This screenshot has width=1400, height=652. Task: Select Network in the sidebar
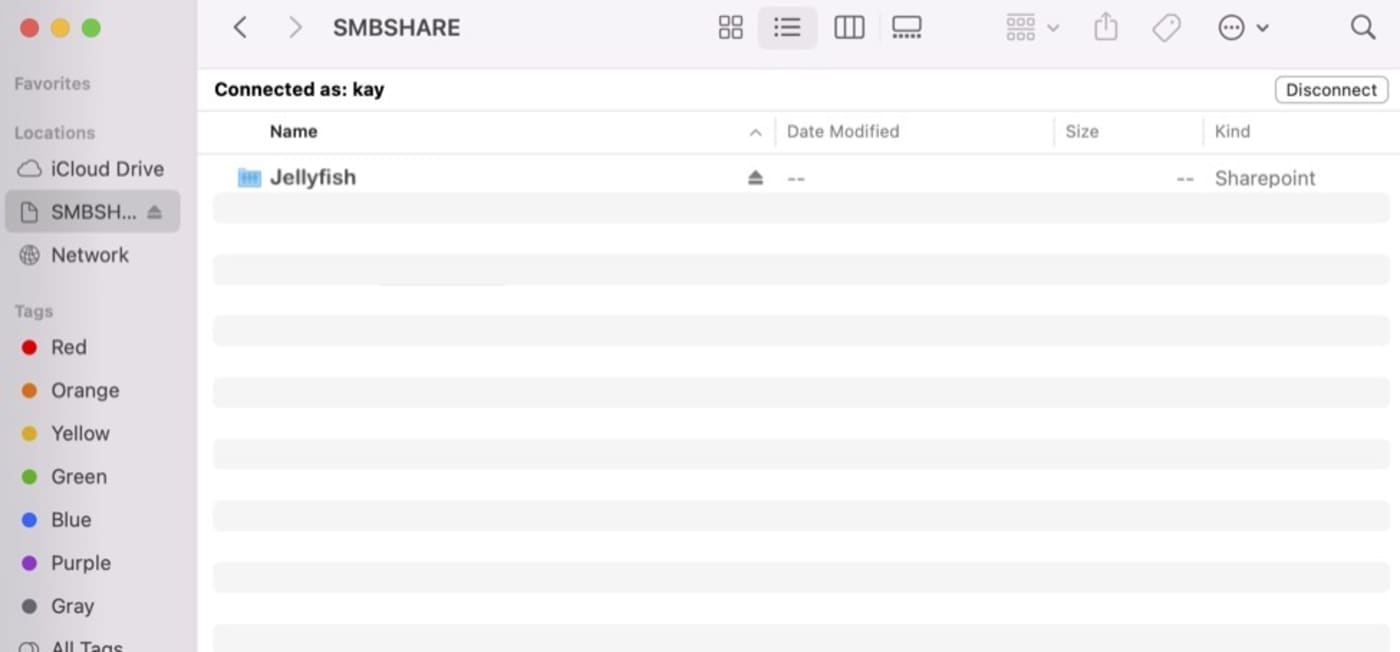(x=90, y=255)
